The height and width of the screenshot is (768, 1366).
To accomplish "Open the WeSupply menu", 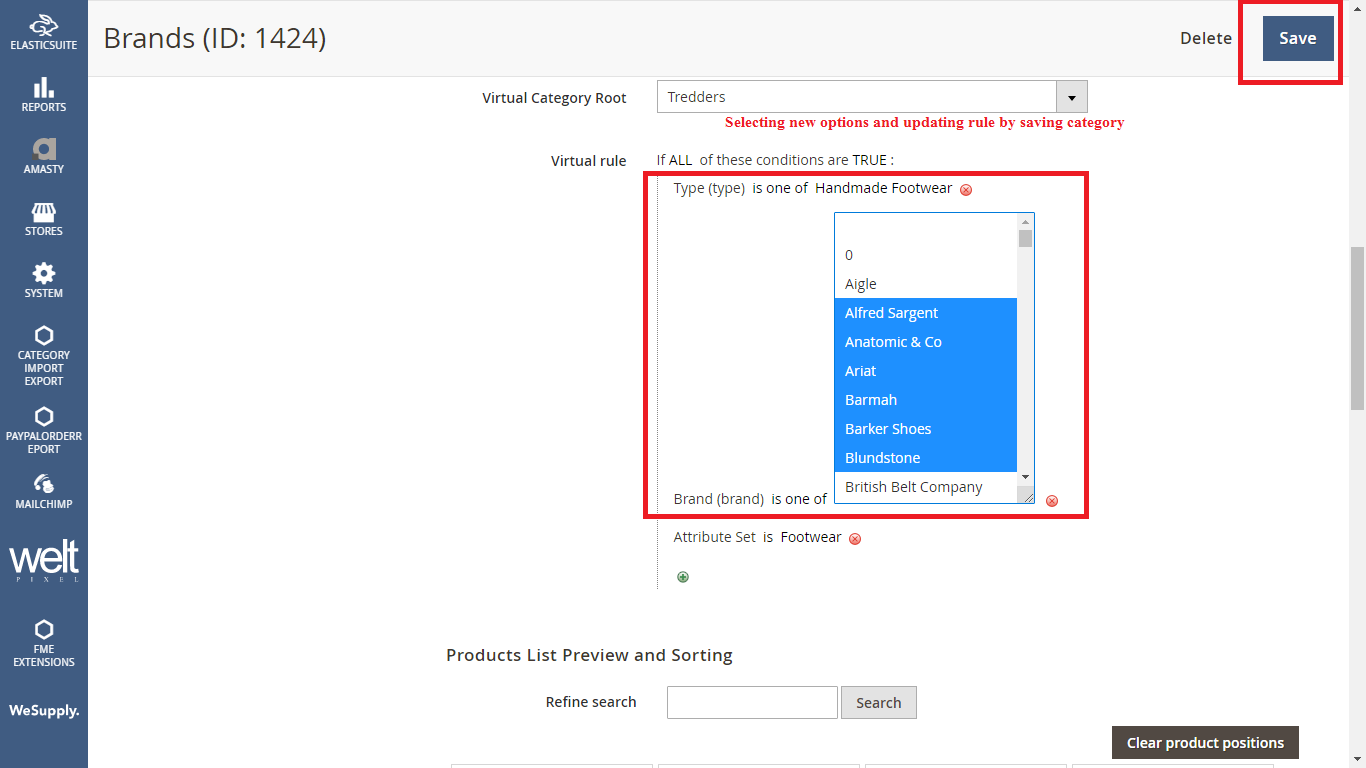I will point(43,710).
